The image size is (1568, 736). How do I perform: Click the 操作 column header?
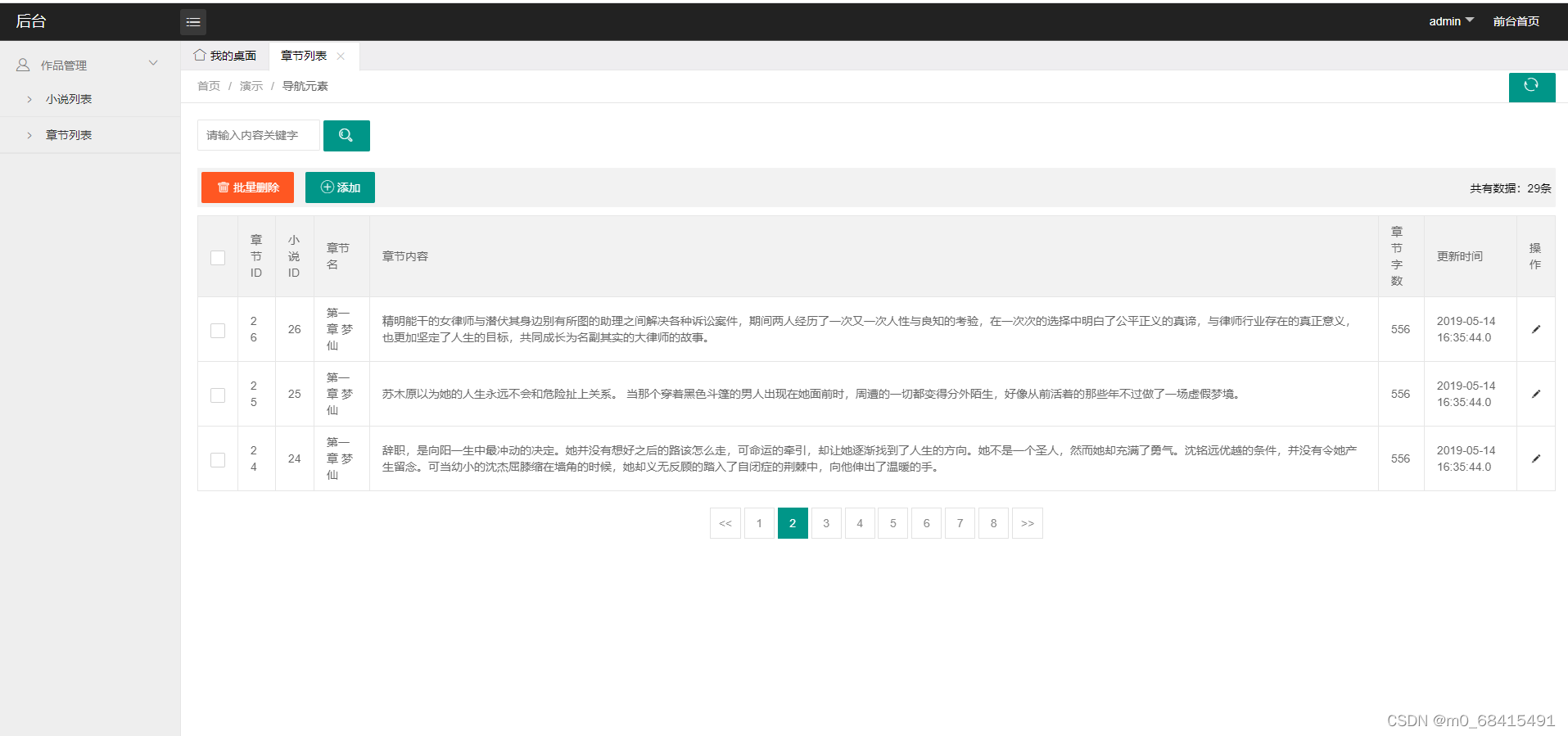[1535, 256]
